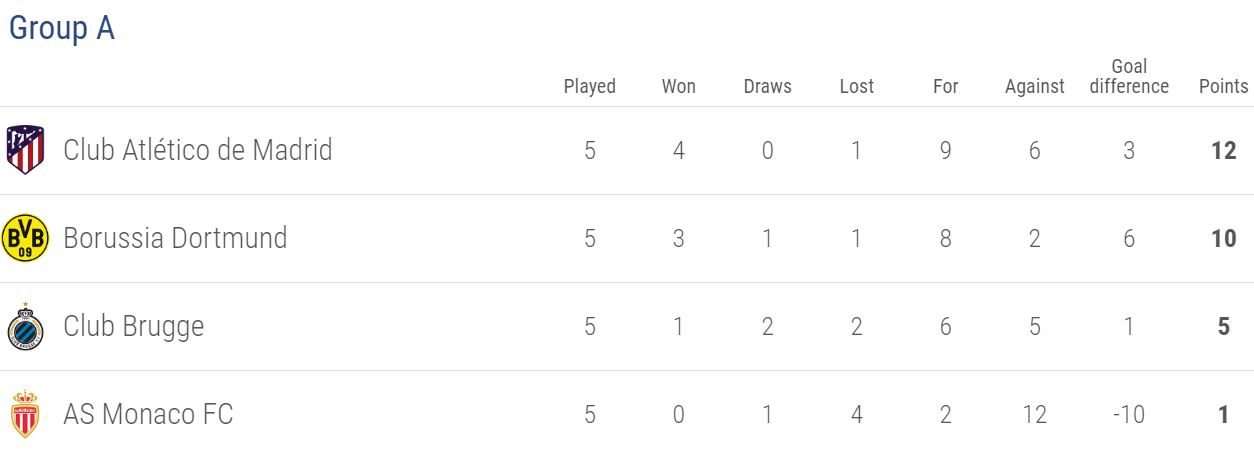Screen dimensions: 1254x450
Task: Click the Won column header
Action: 679,86
